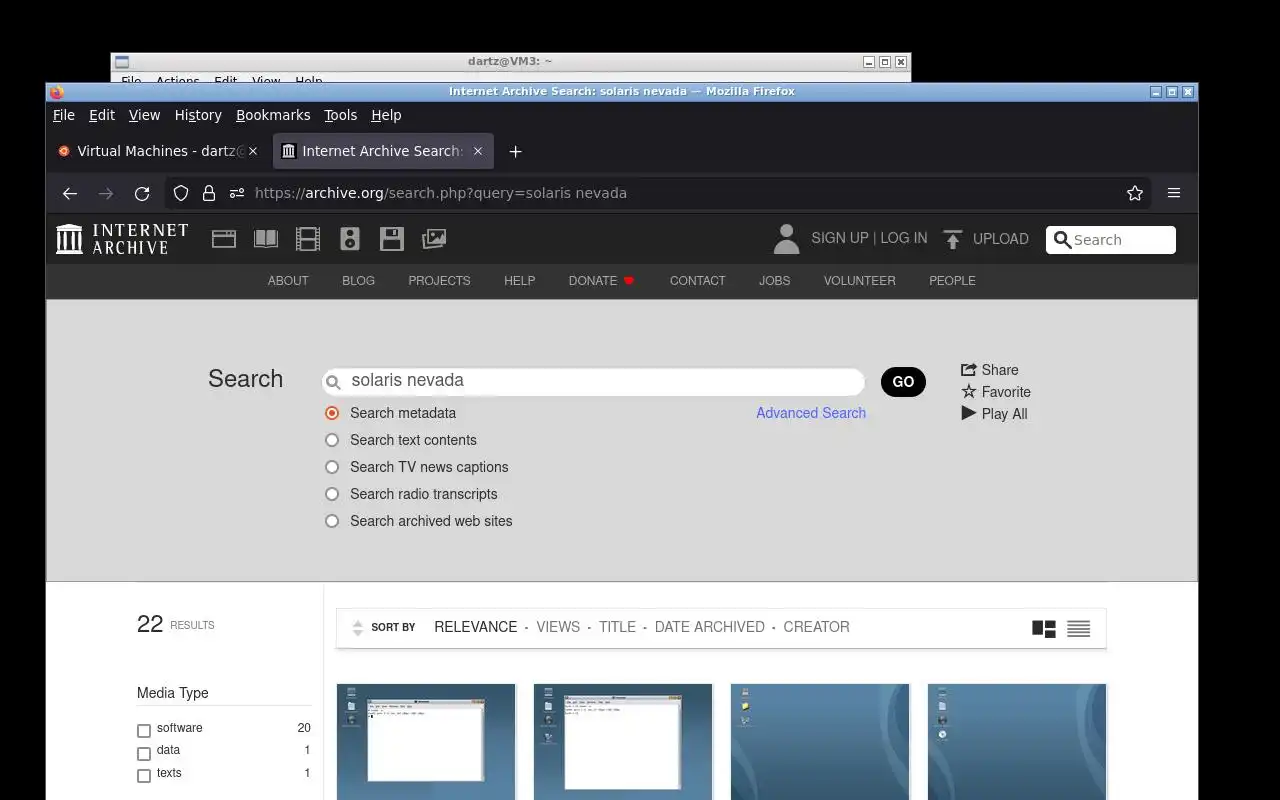Click the Firefox window icon in title bar

click(x=57, y=92)
